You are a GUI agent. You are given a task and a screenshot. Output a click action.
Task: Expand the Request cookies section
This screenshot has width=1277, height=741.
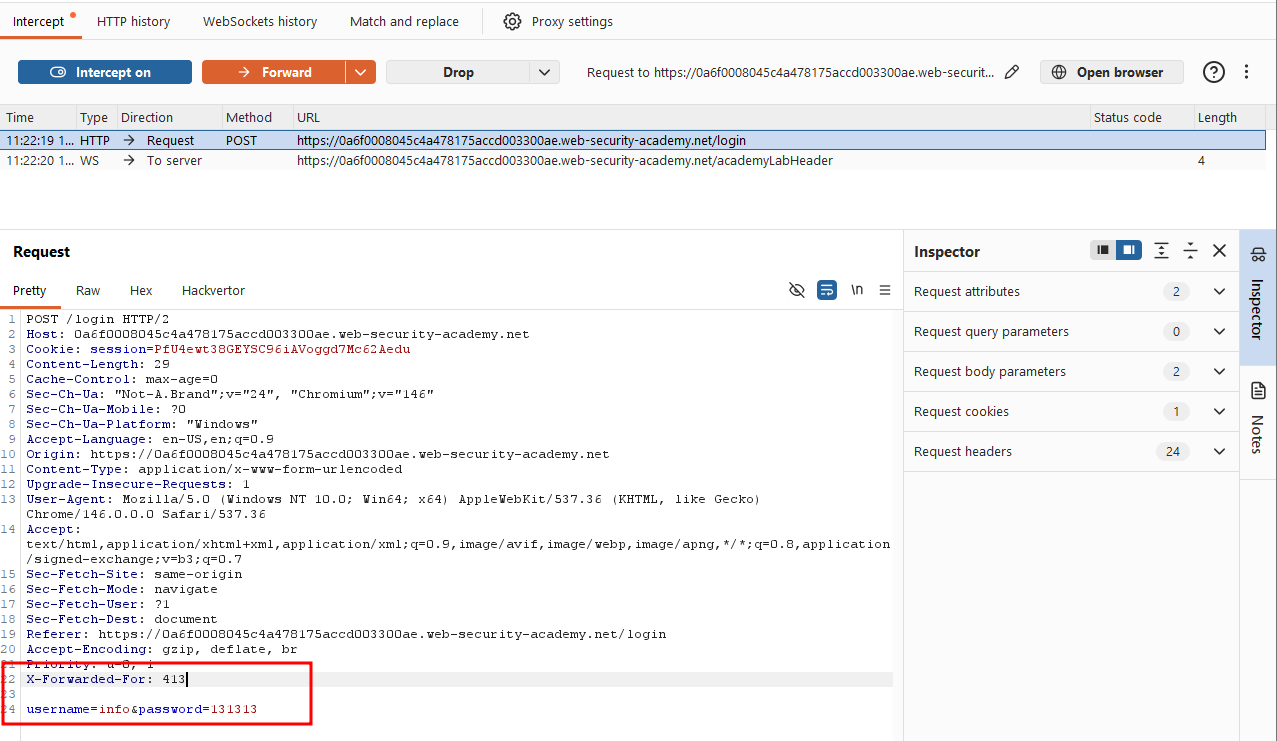pyautogui.click(x=1071, y=411)
